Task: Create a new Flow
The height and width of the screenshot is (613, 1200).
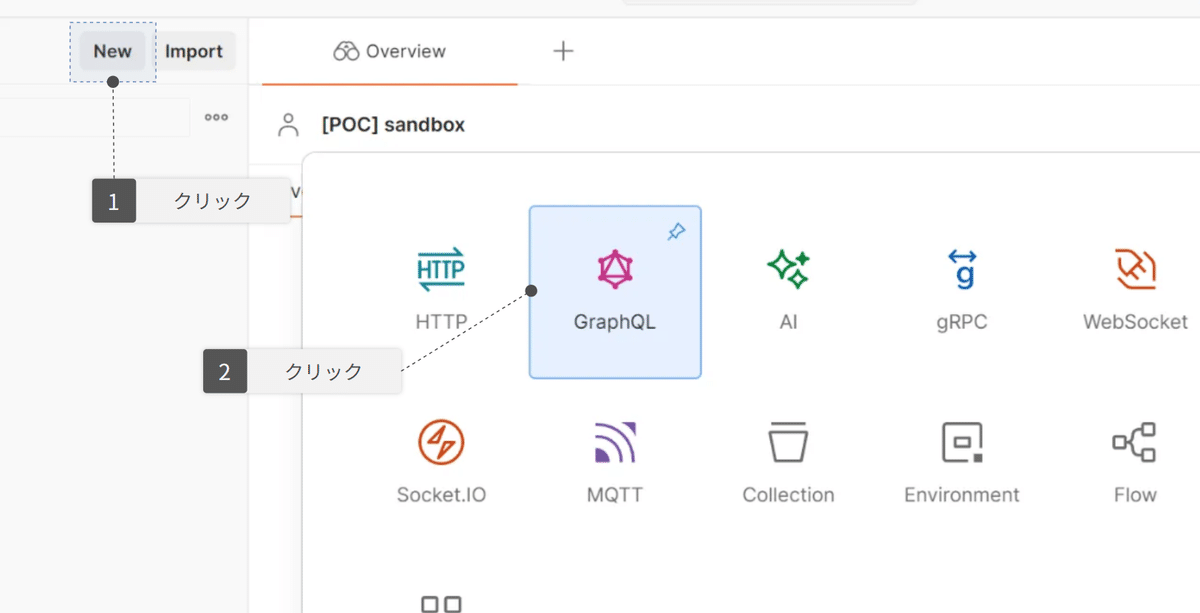Action: pos(1134,462)
